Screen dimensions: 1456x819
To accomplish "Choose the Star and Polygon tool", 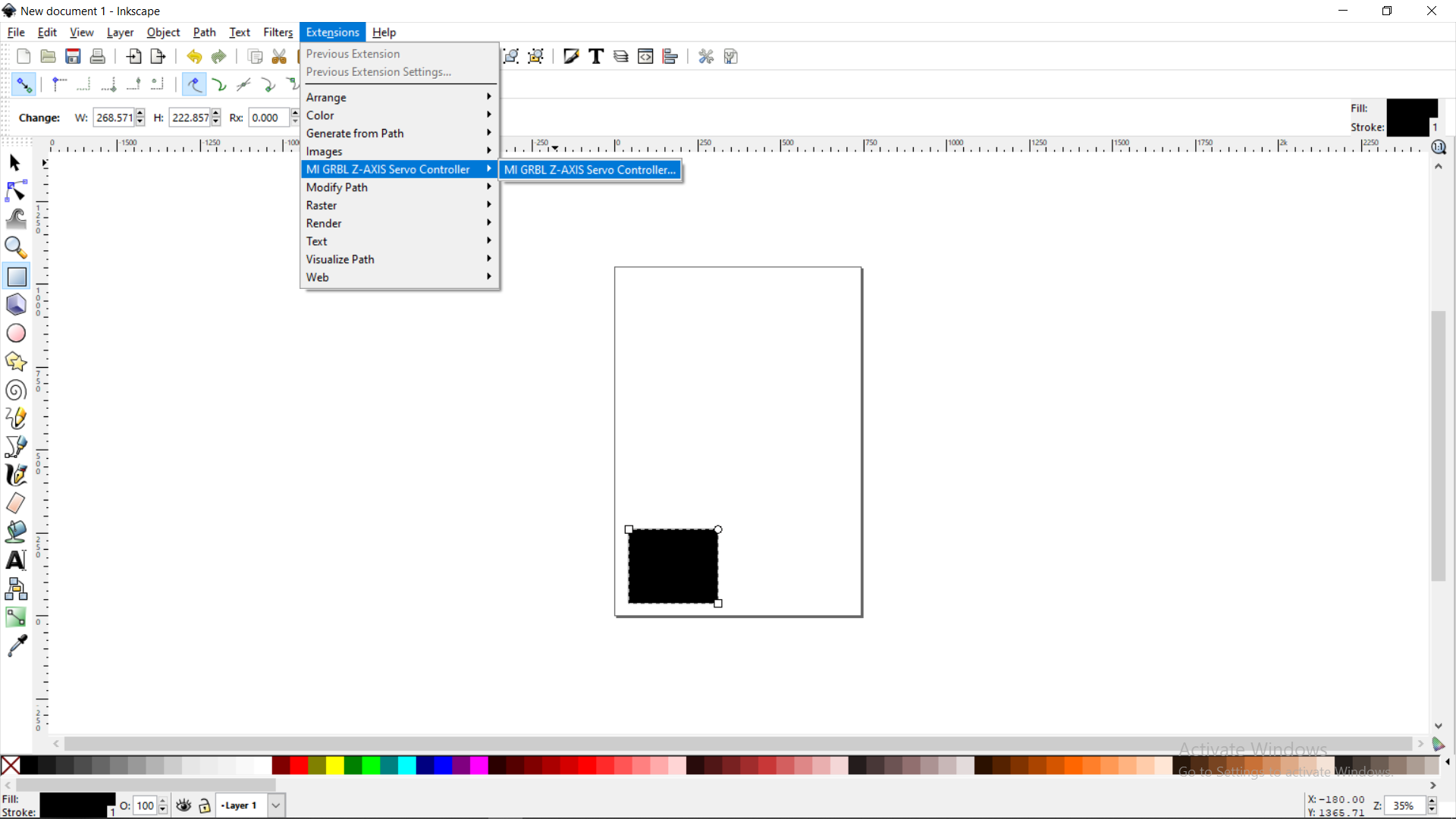I will tap(16, 362).
